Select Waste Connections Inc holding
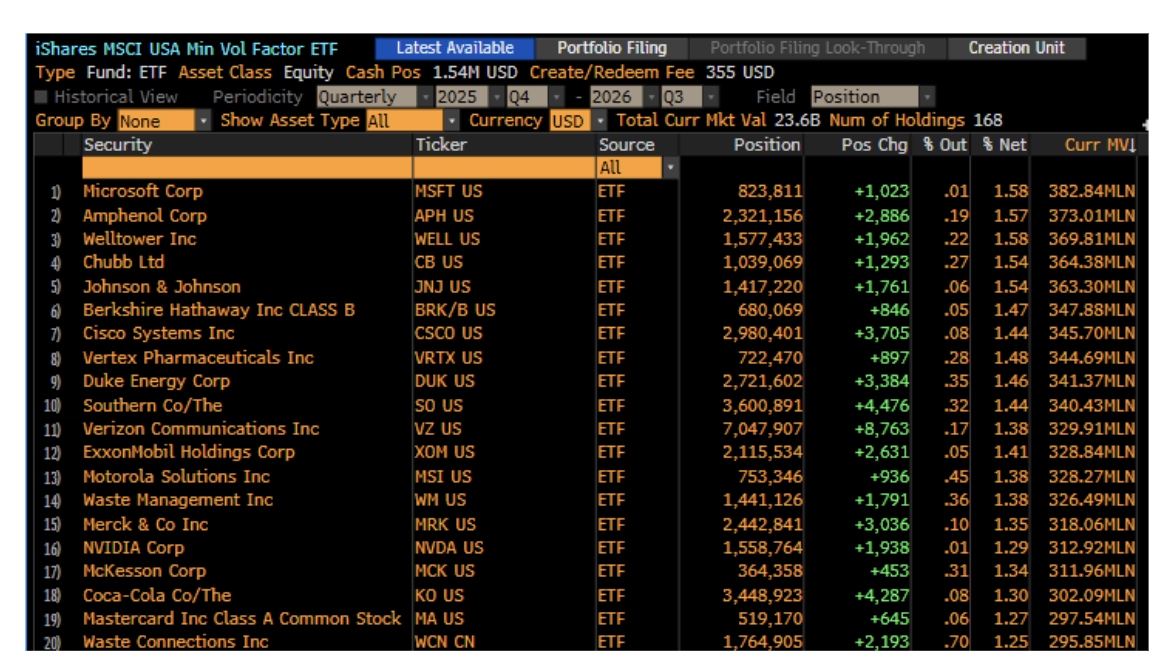 tap(175, 642)
